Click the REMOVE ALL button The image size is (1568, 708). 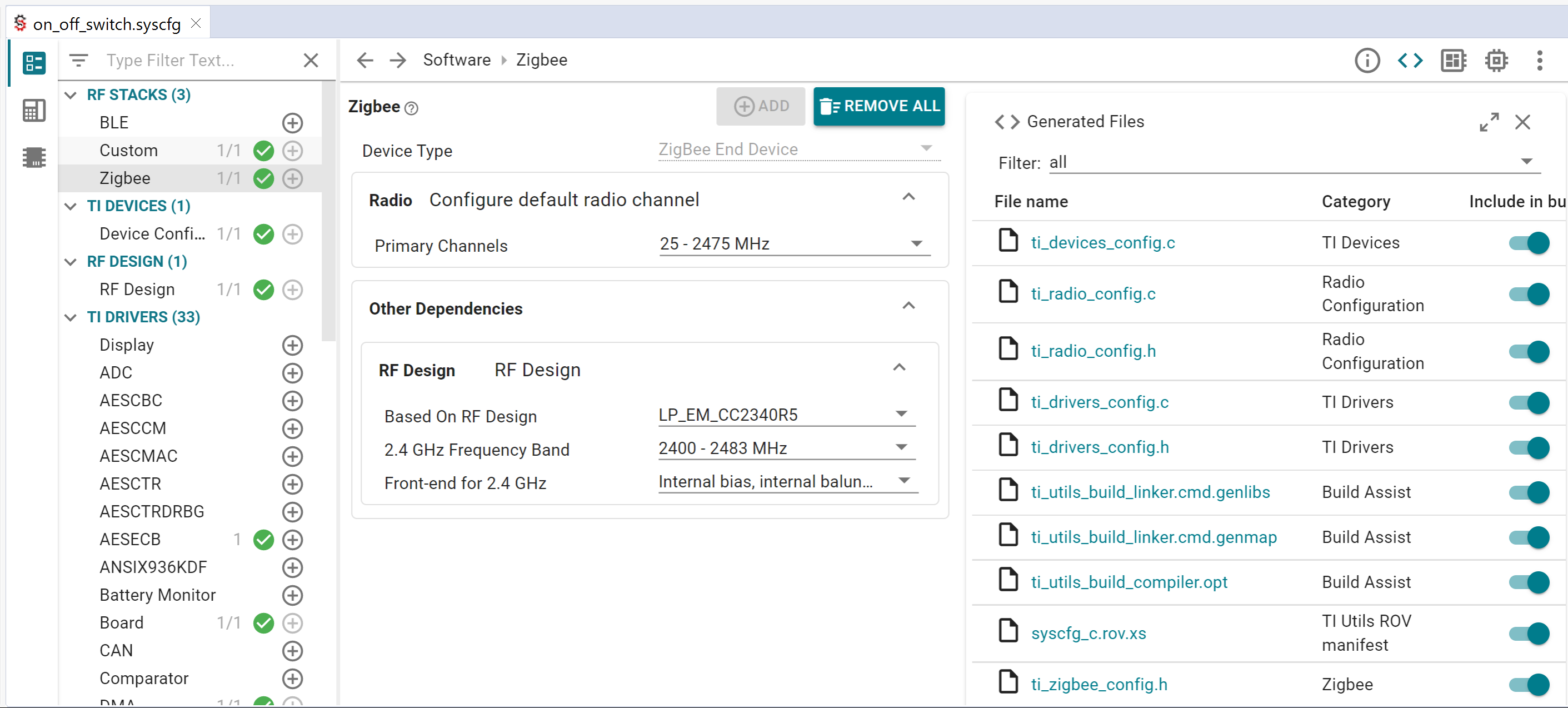tap(878, 106)
